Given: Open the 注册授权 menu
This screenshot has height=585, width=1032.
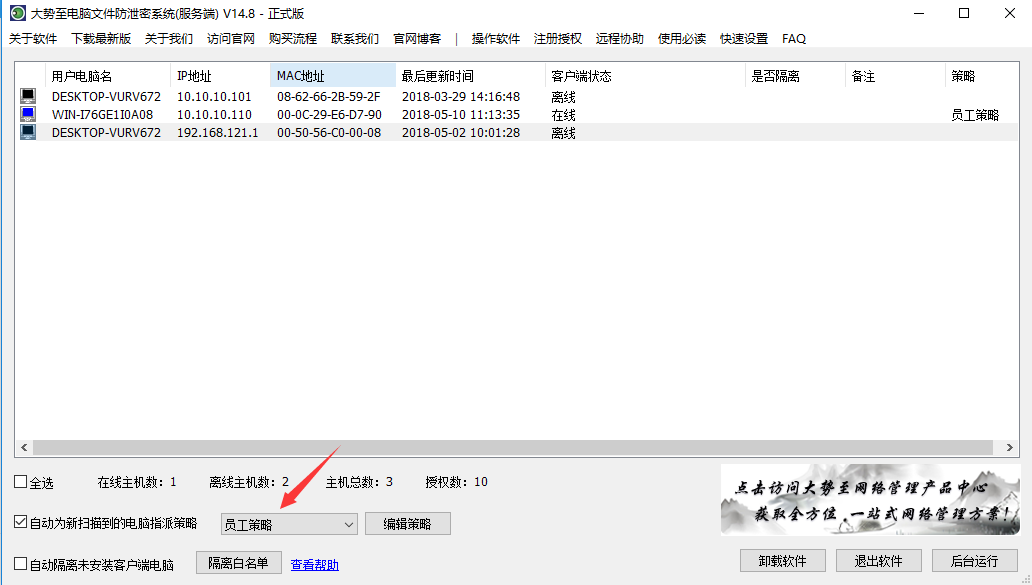Looking at the screenshot, I should 558,39.
